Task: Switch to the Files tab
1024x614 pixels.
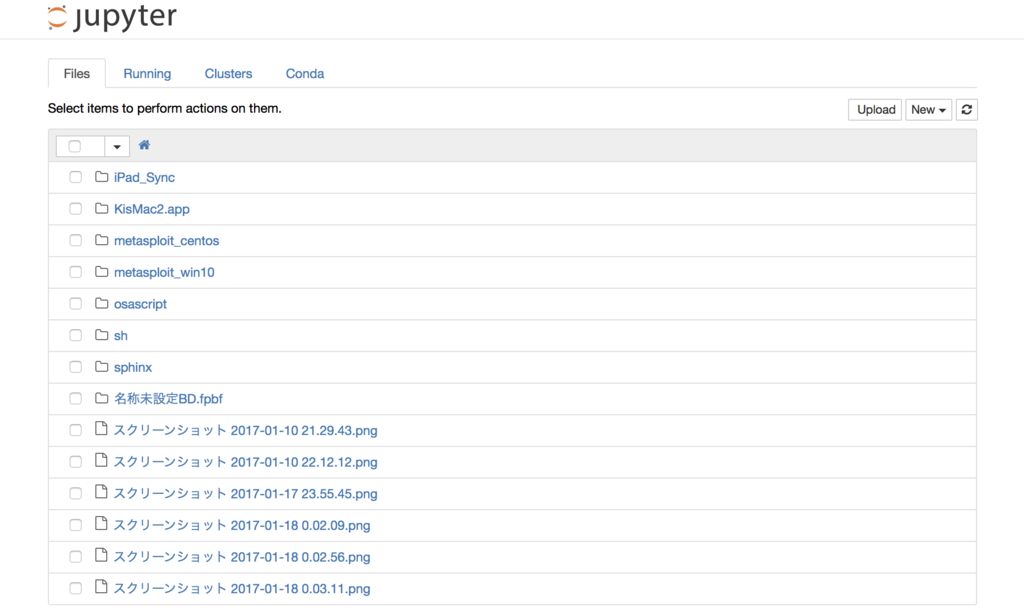Action: (x=76, y=74)
